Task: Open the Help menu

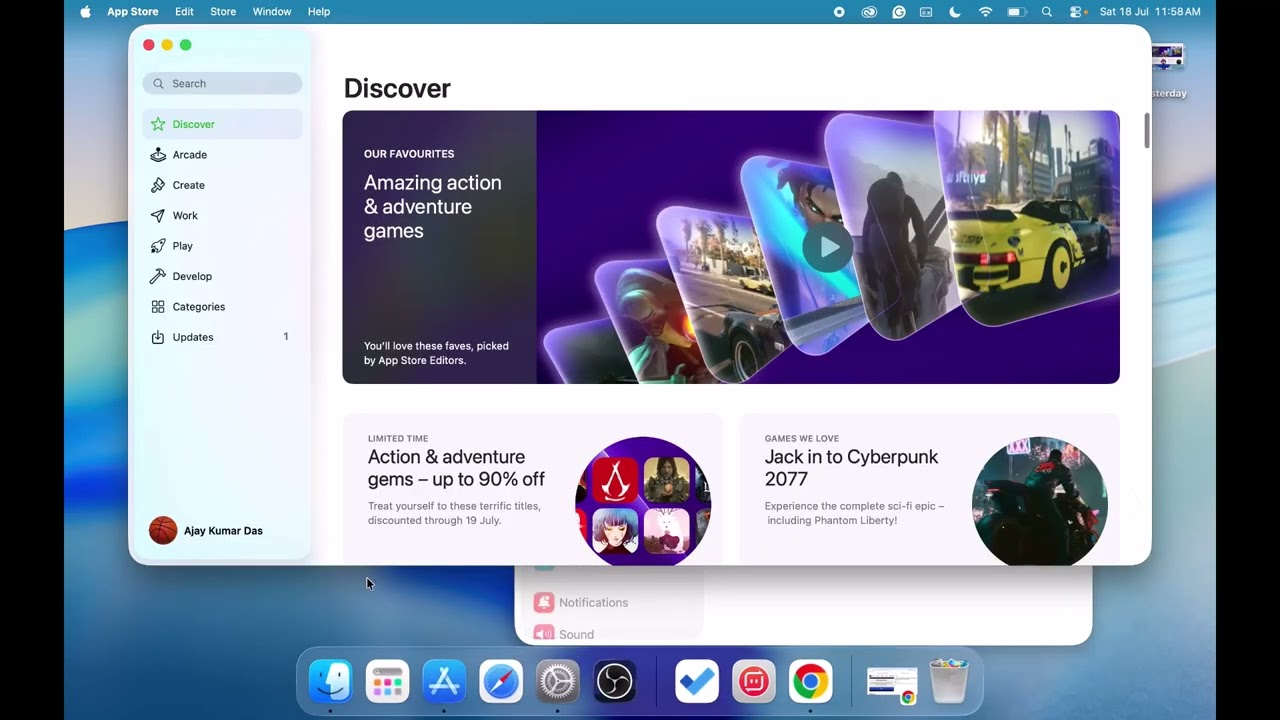Action: point(319,12)
